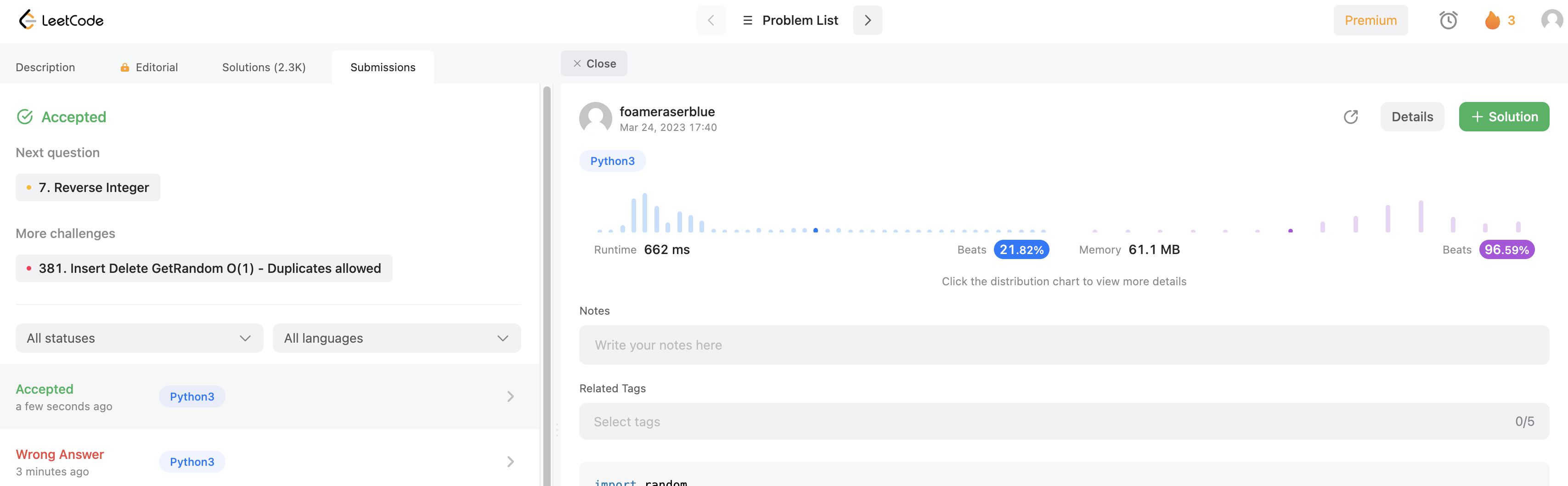This screenshot has height=486, width=1568.
Task: Open the user profile avatar menu
Action: point(1551,20)
